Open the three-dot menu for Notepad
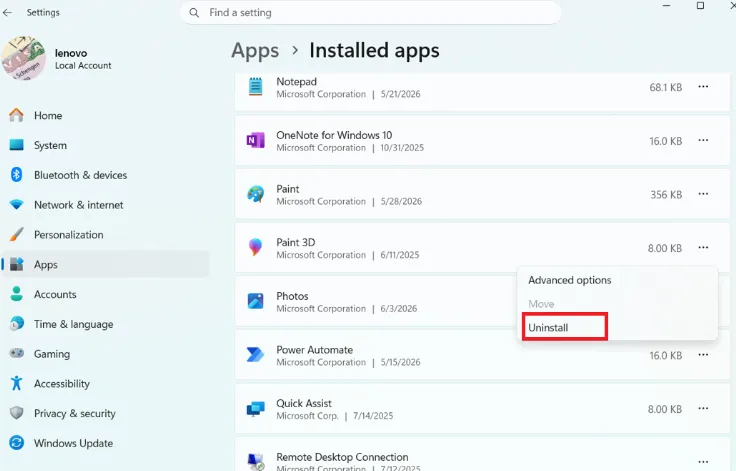Viewport: 736px width, 471px height. [703, 87]
